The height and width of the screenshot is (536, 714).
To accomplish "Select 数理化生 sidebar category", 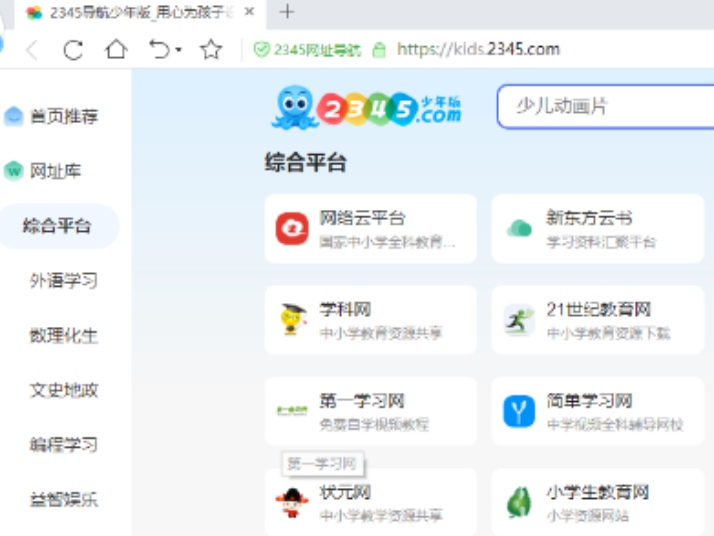I will pyautogui.click(x=63, y=336).
